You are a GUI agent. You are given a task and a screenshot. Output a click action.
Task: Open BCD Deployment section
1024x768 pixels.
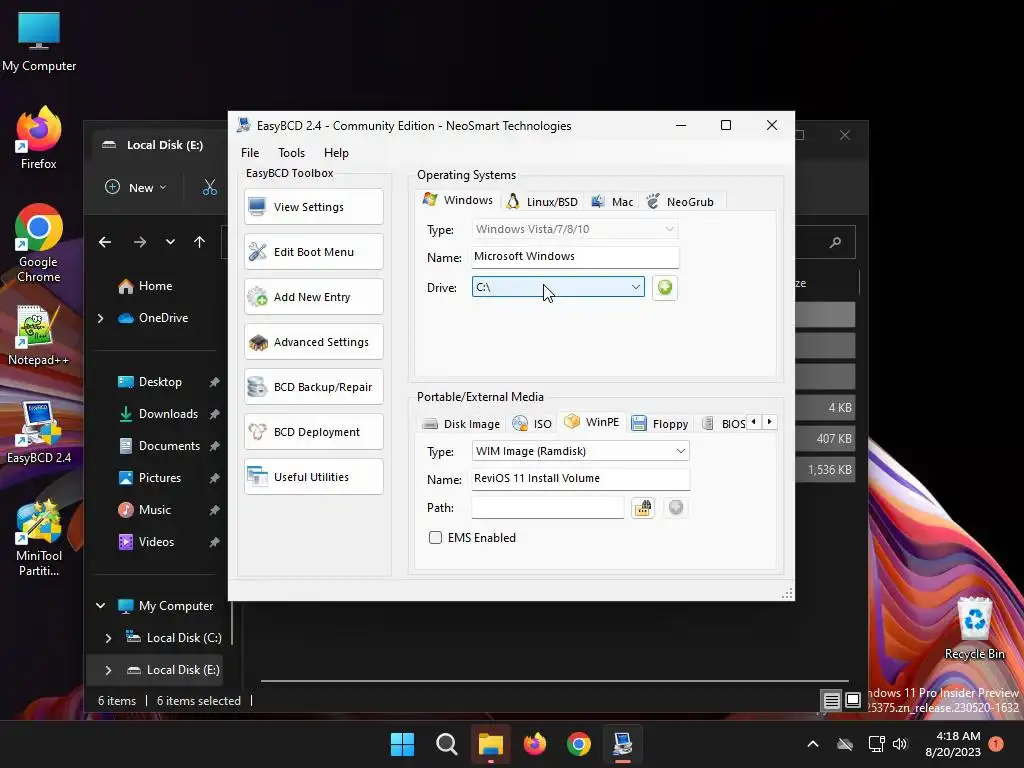(313, 432)
